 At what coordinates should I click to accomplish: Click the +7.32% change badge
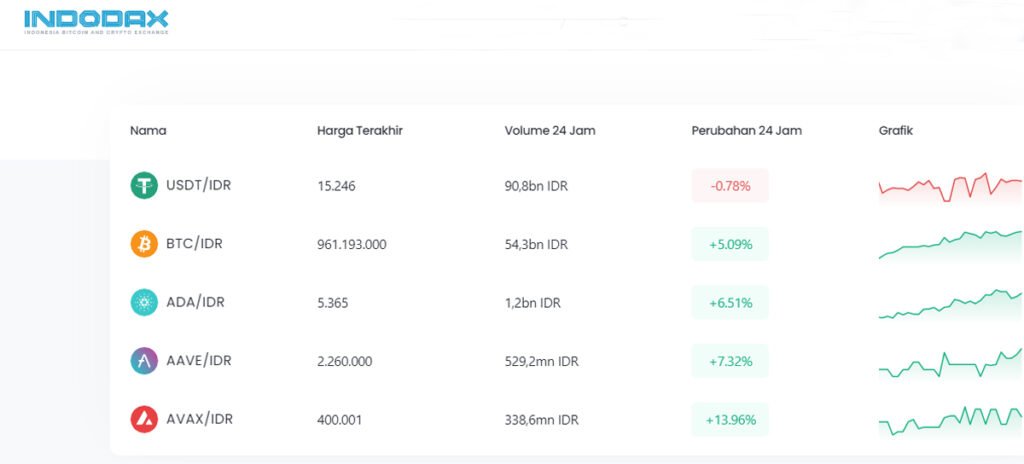[730, 361]
